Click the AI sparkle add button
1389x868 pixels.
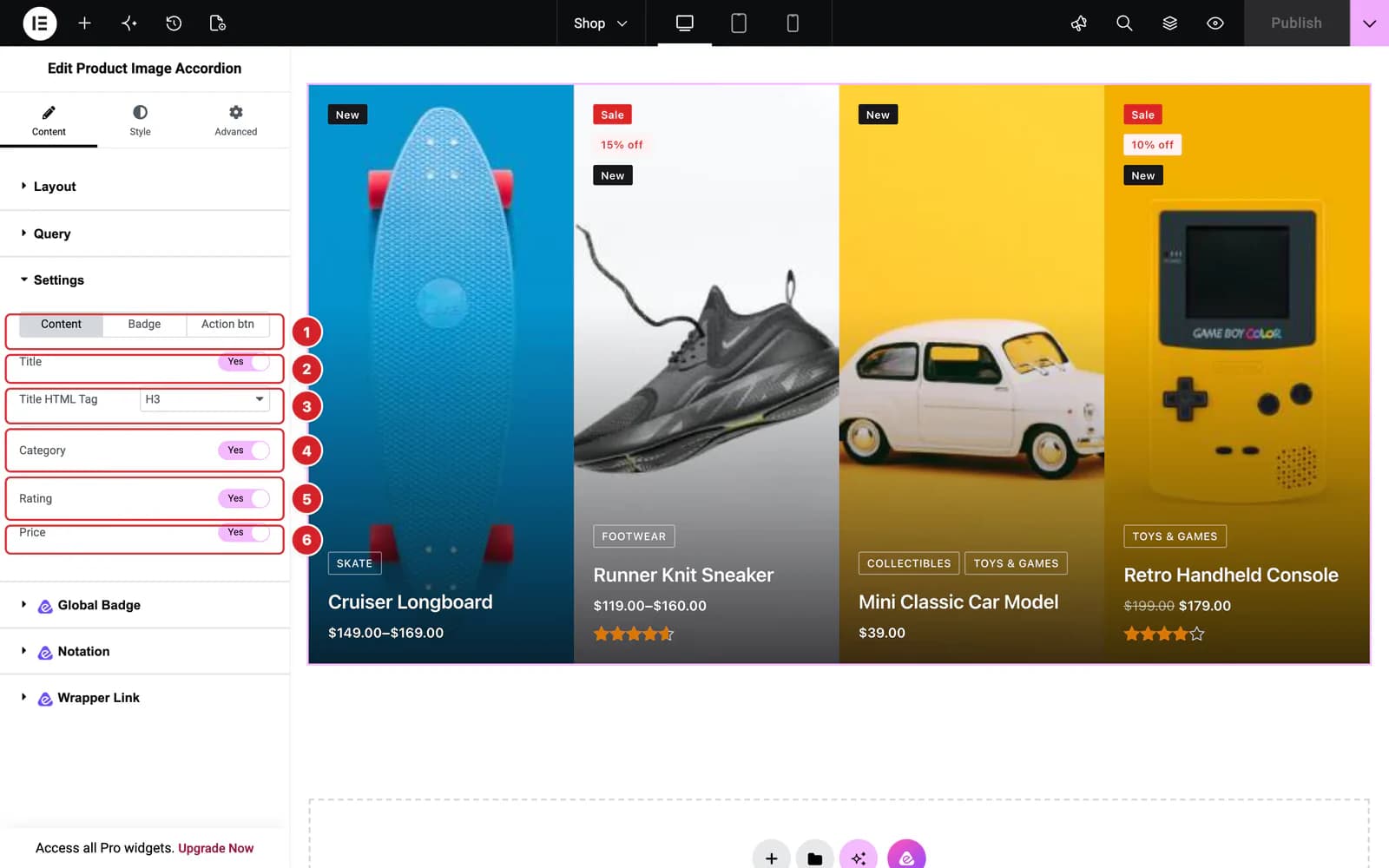[859, 854]
